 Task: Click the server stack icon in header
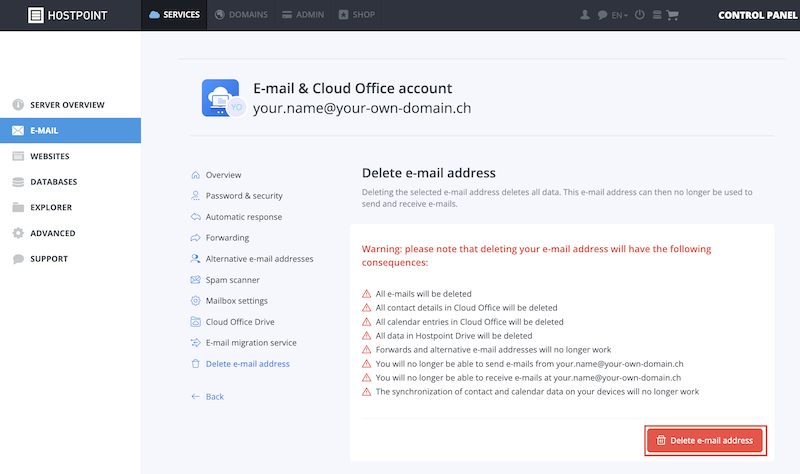657,15
